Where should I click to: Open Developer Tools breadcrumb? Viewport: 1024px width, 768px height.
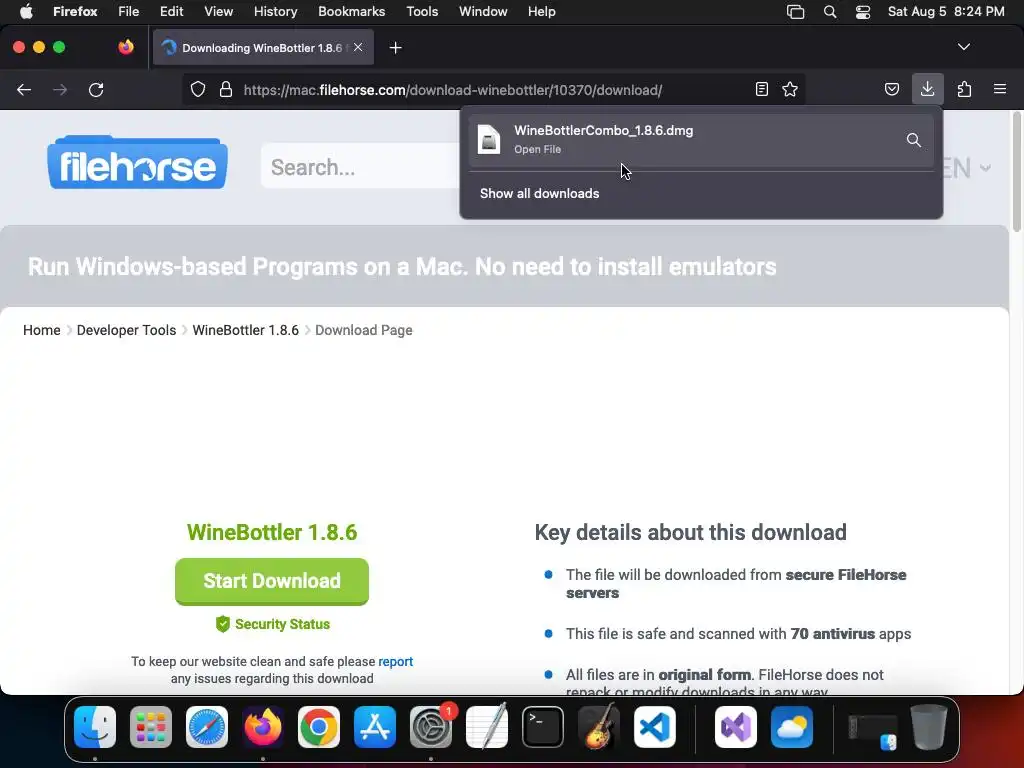[x=126, y=330]
